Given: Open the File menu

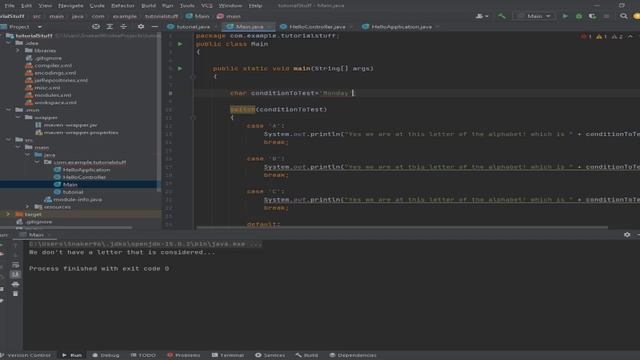Looking at the screenshot, I should (x=9, y=6).
